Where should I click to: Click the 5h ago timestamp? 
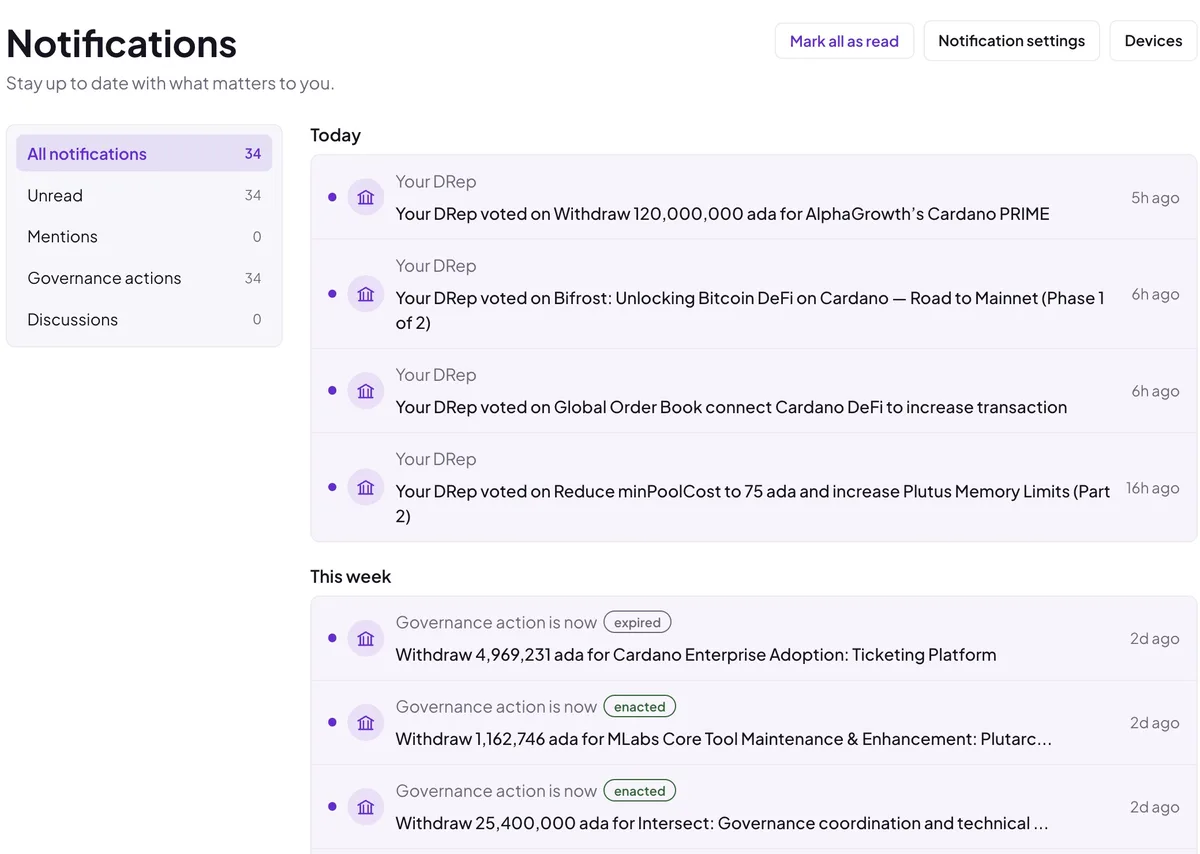click(x=1155, y=198)
